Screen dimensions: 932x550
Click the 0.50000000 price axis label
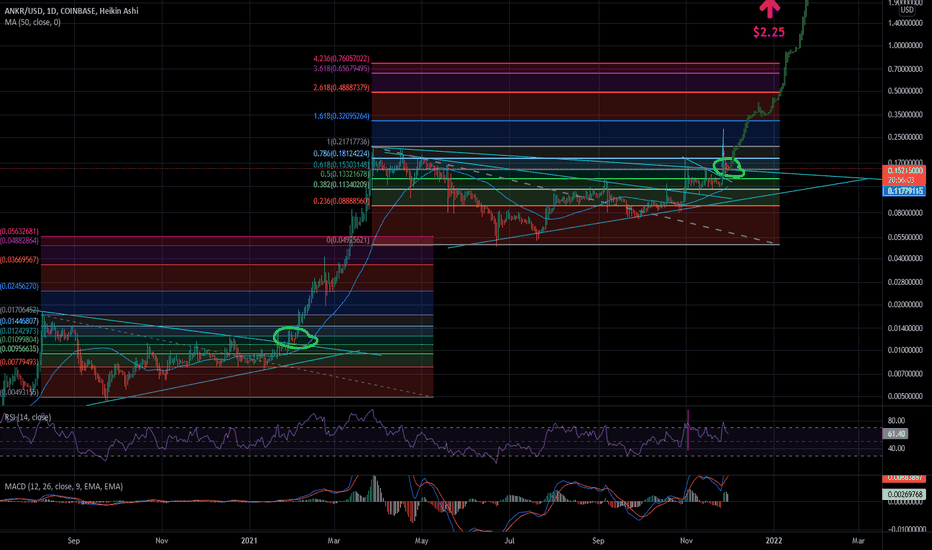pyautogui.click(x=905, y=92)
